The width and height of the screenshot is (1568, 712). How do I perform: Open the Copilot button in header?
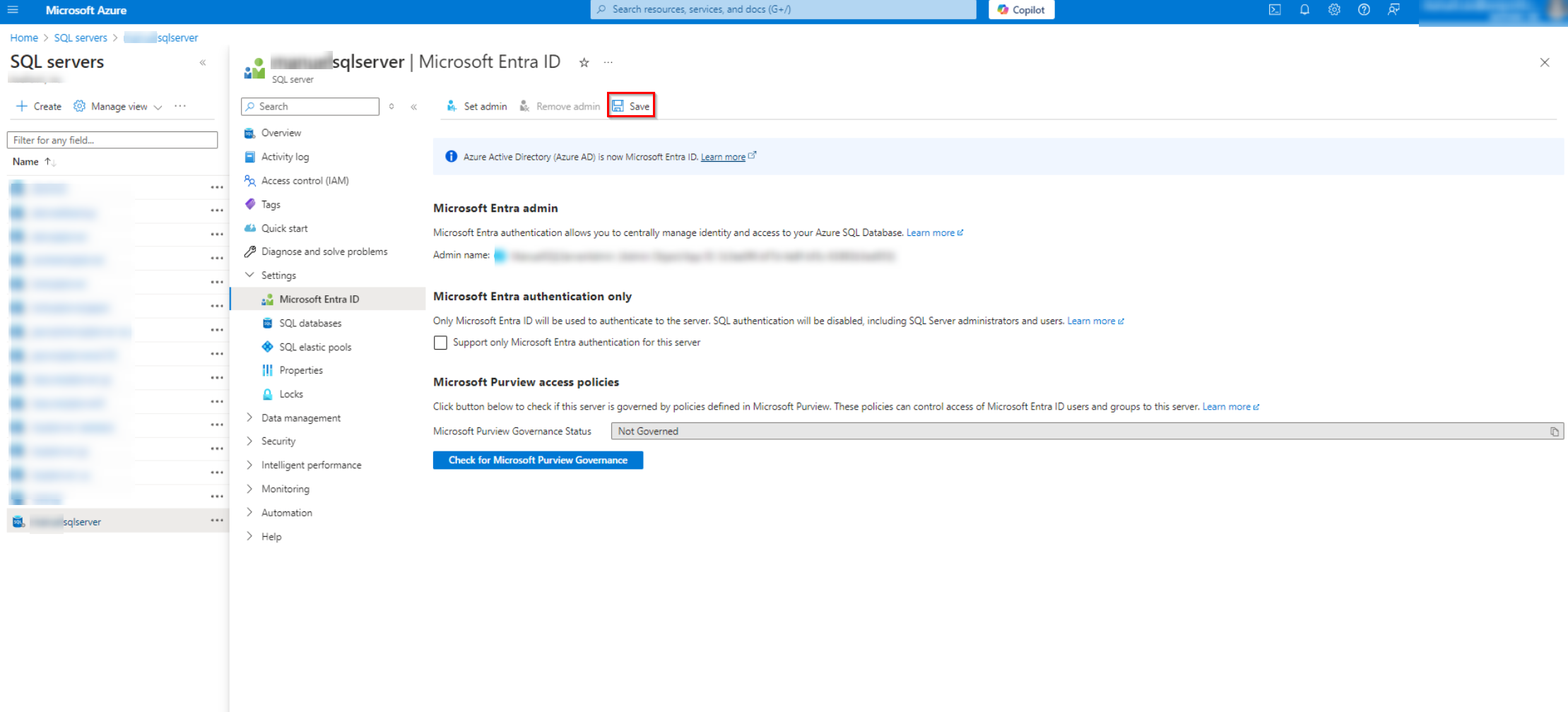1021,10
